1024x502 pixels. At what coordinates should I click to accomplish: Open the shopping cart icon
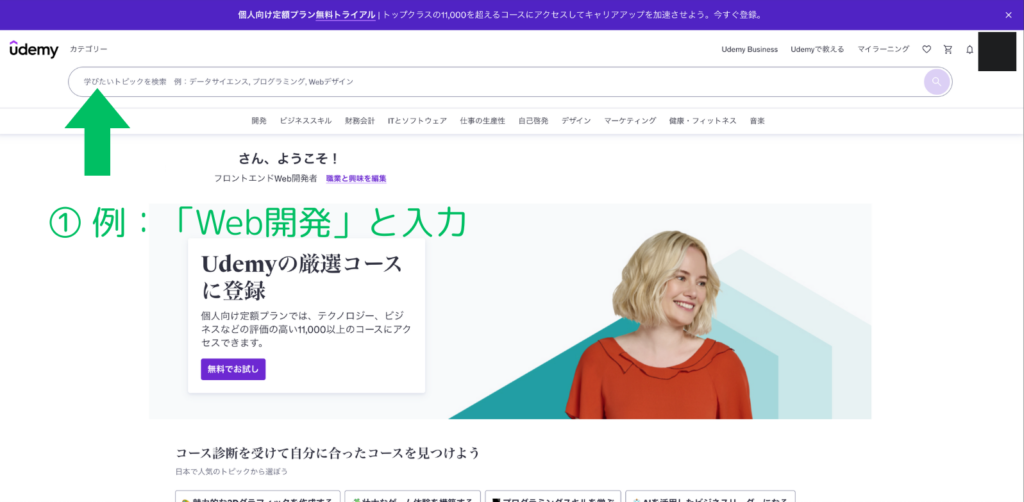coord(948,50)
